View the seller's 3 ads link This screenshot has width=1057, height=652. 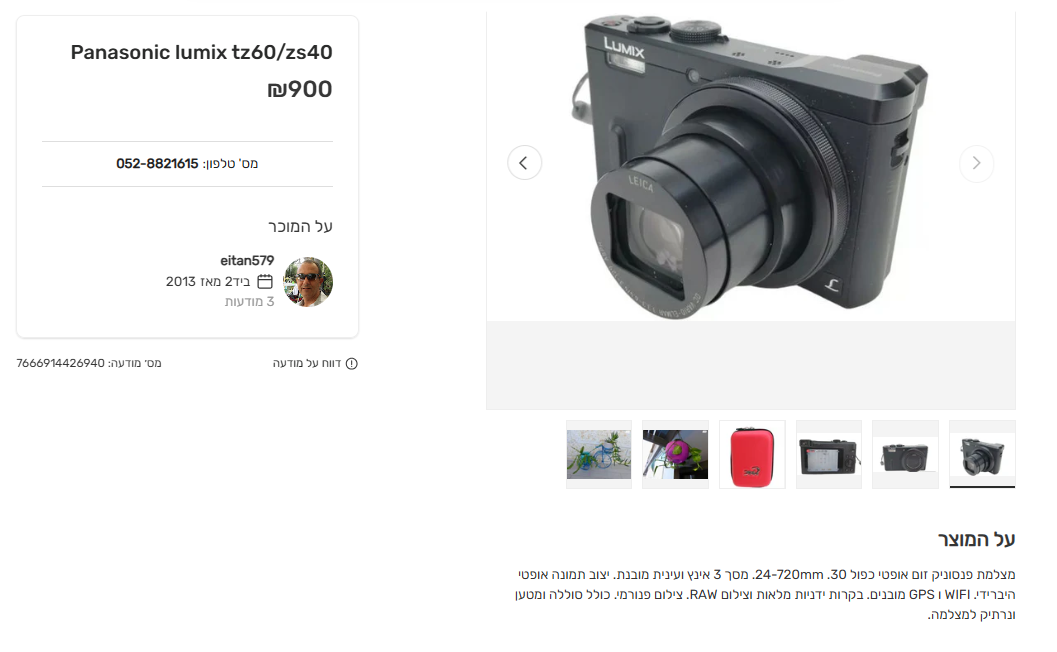[x=249, y=301]
